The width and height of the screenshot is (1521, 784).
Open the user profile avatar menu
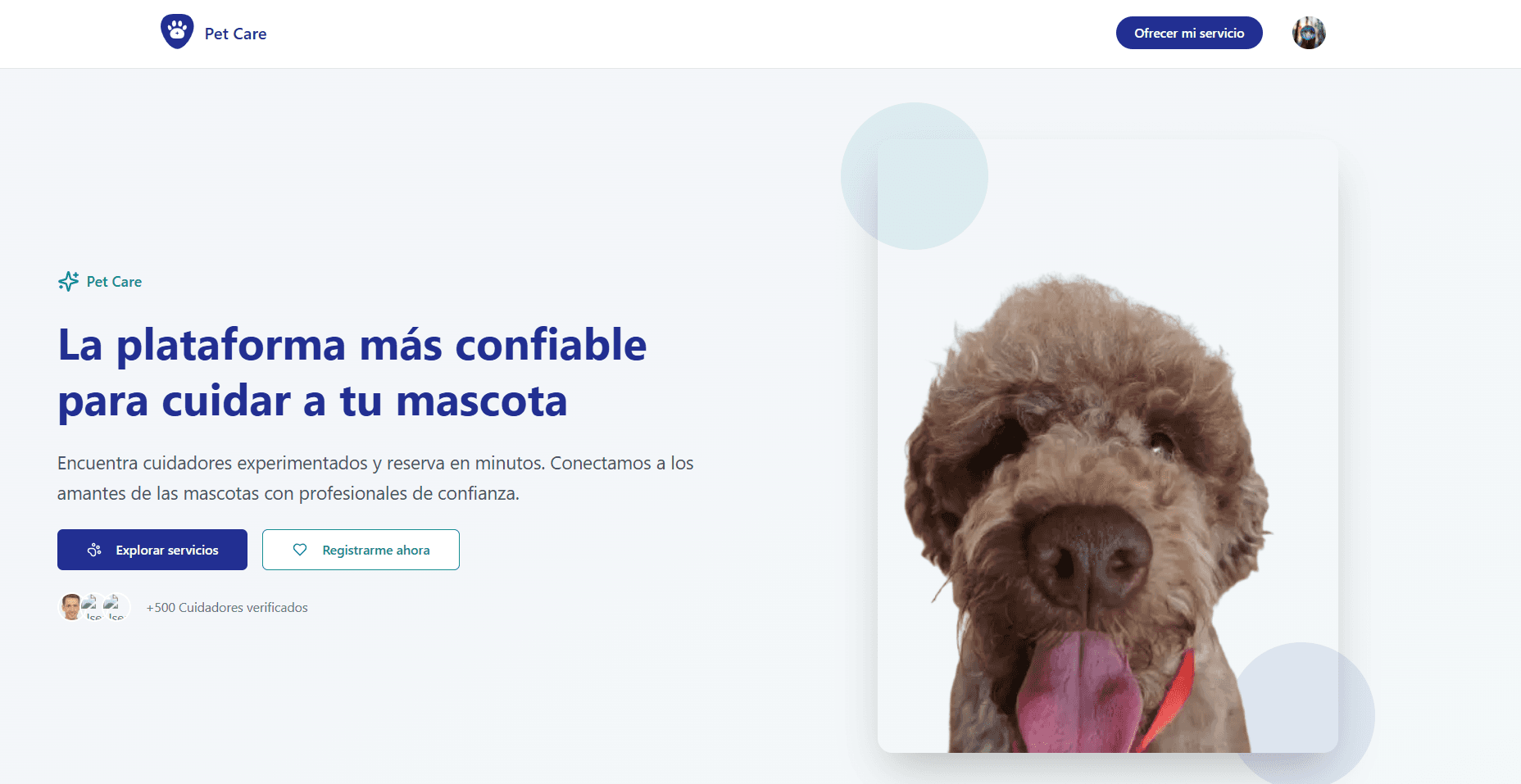(x=1309, y=33)
